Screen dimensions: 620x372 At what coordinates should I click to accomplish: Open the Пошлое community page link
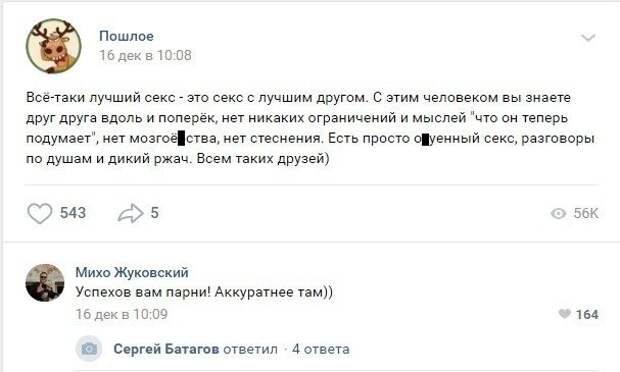click(x=127, y=36)
